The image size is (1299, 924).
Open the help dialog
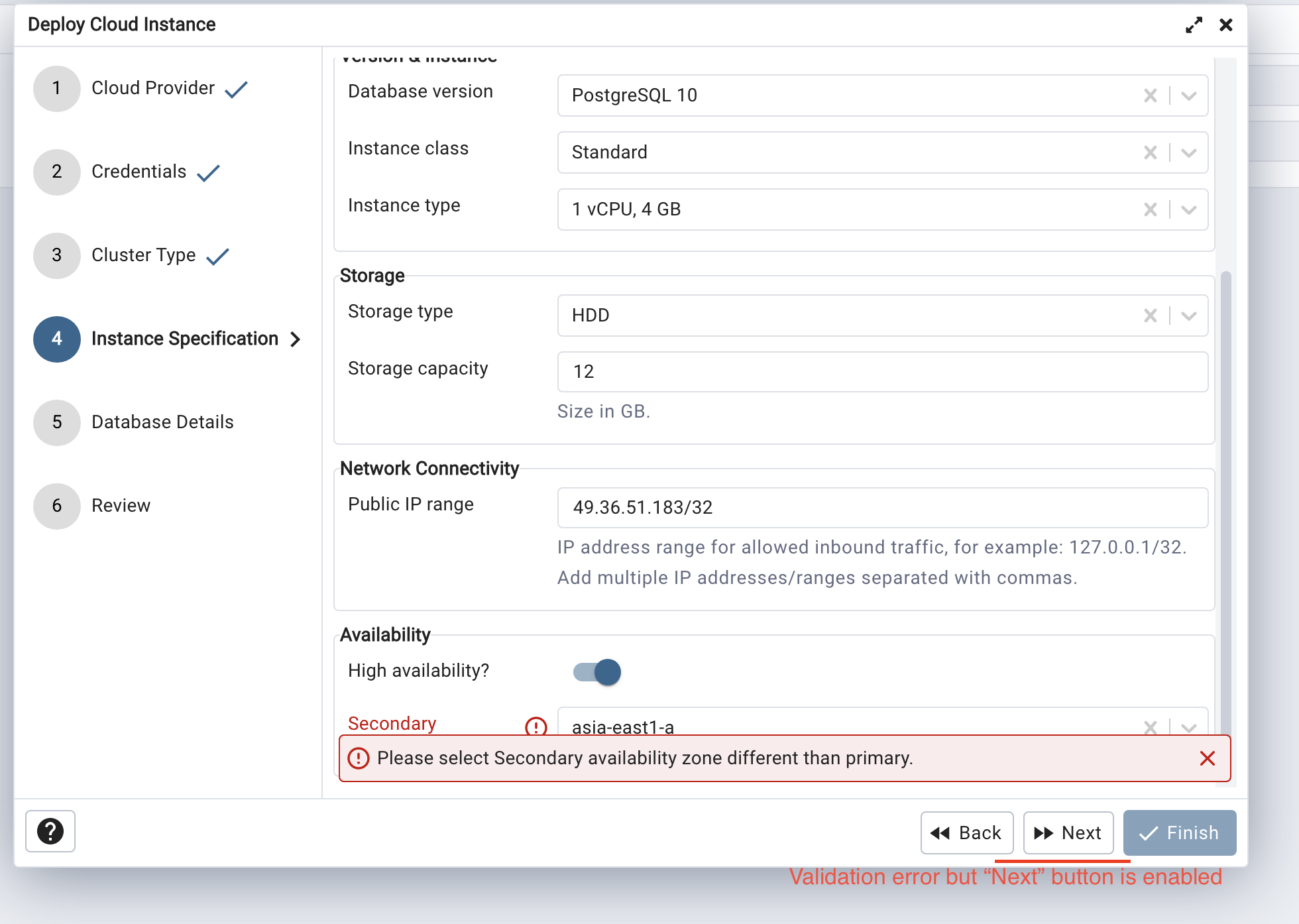[x=50, y=832]
